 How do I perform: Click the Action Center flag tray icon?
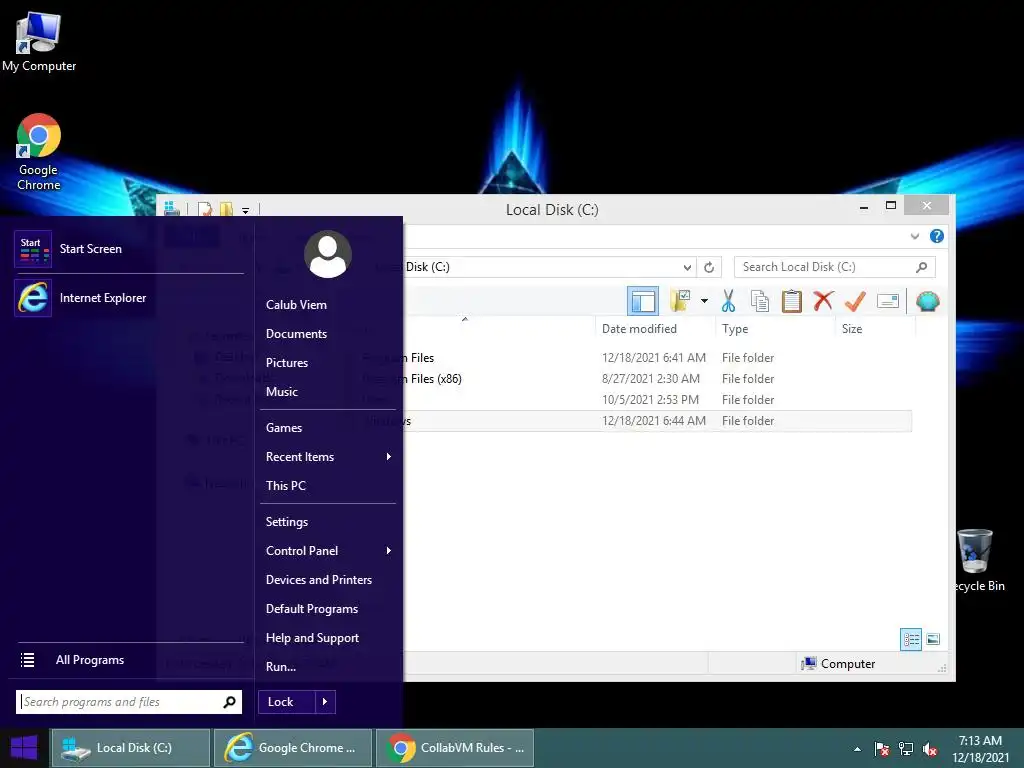click(882, 749)
